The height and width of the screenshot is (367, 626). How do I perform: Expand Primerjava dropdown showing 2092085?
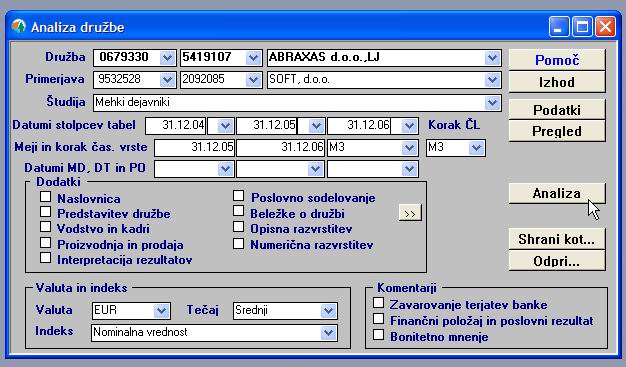(x=254, y=80)
